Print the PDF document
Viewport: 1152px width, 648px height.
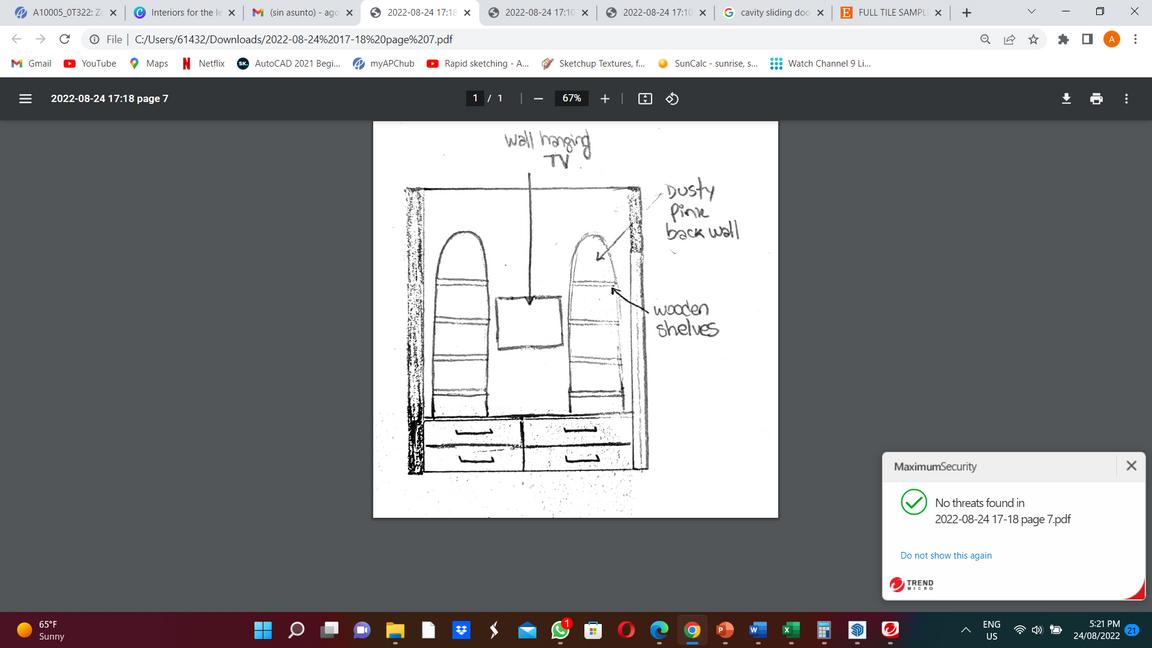tap(1096, 98)
